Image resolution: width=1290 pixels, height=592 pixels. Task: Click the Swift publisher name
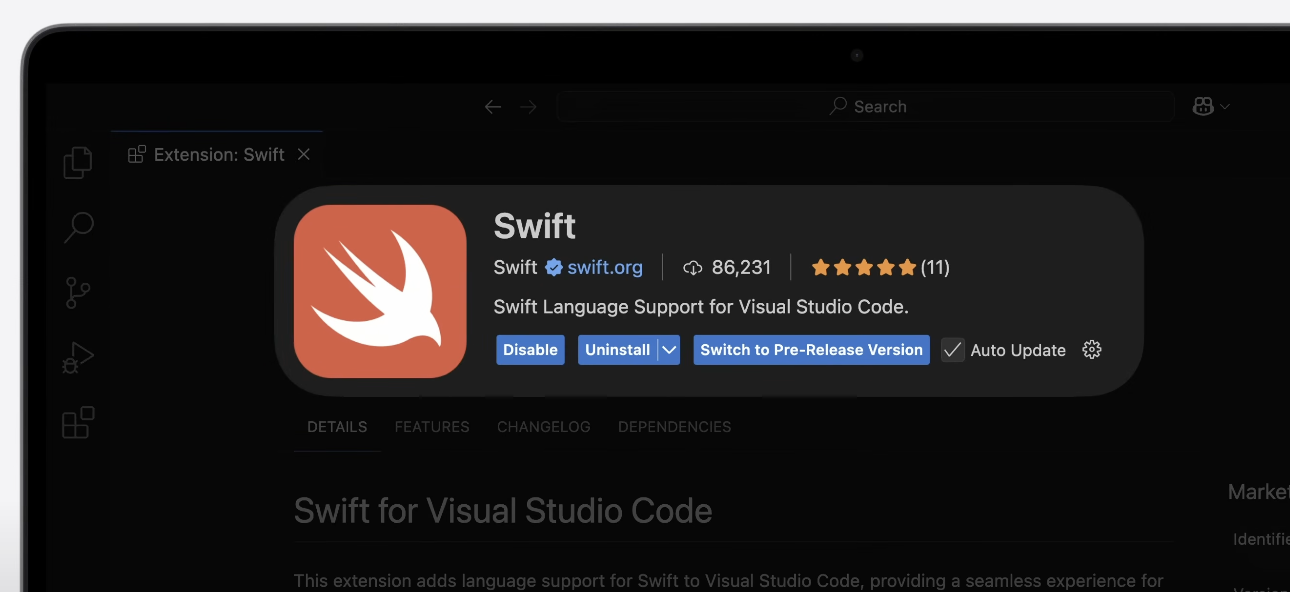click(516, 267)
